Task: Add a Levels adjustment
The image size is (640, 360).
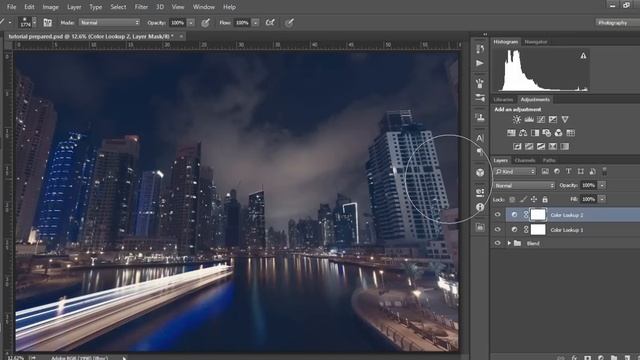Action: 529,120
